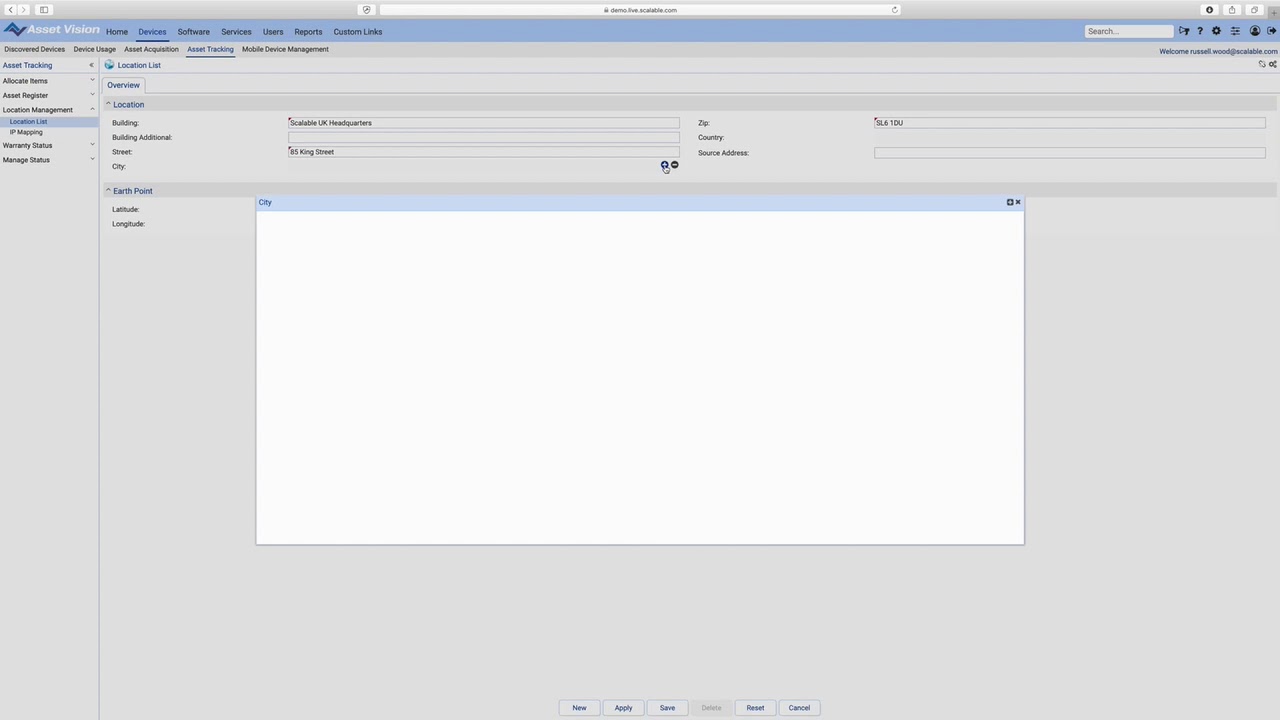This screenshot has height=720, width=1280.
Task: Open the Custom Links menu
Action: [358, 32]
